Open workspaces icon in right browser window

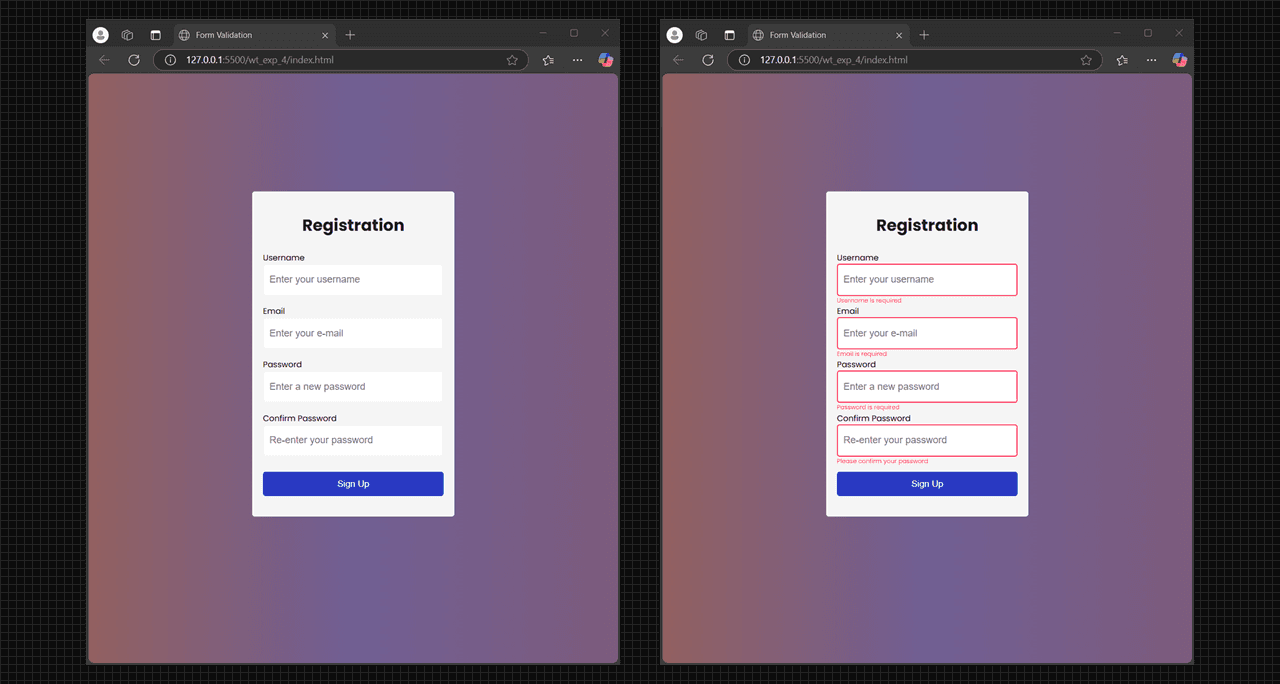click(x=702, y=35)
